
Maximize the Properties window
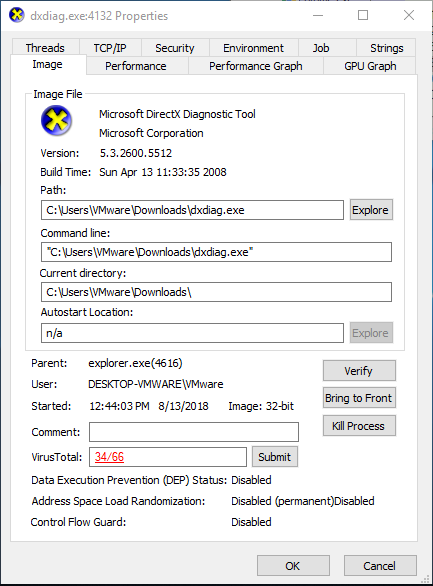pos(363,15)
